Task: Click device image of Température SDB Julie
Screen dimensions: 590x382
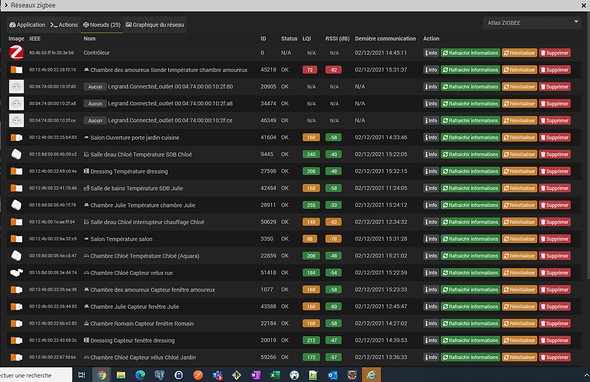Action: (16, 188)
